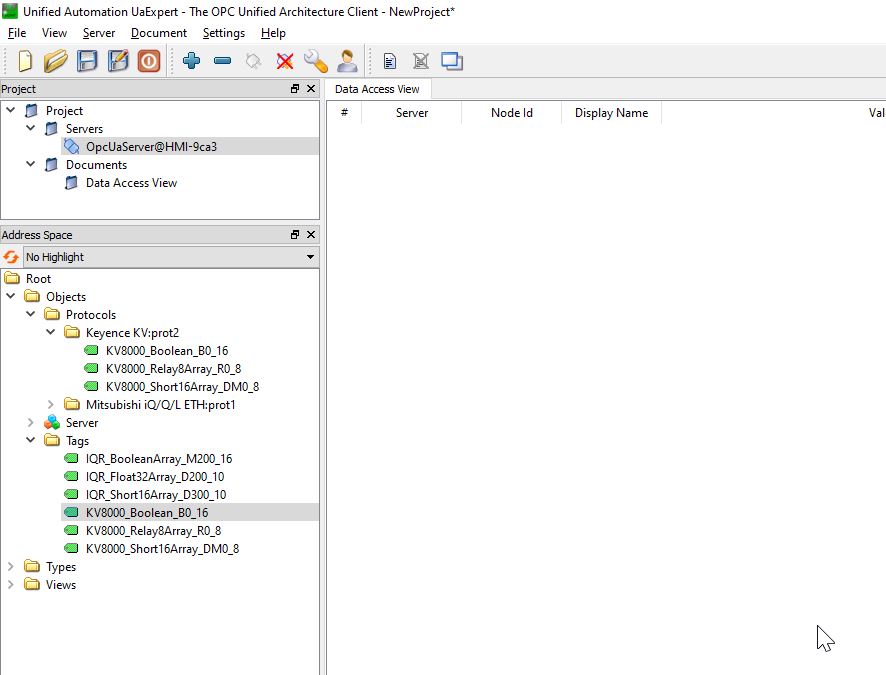Select OpcUaServer@HMI-9ca3 in project tree

151,147
